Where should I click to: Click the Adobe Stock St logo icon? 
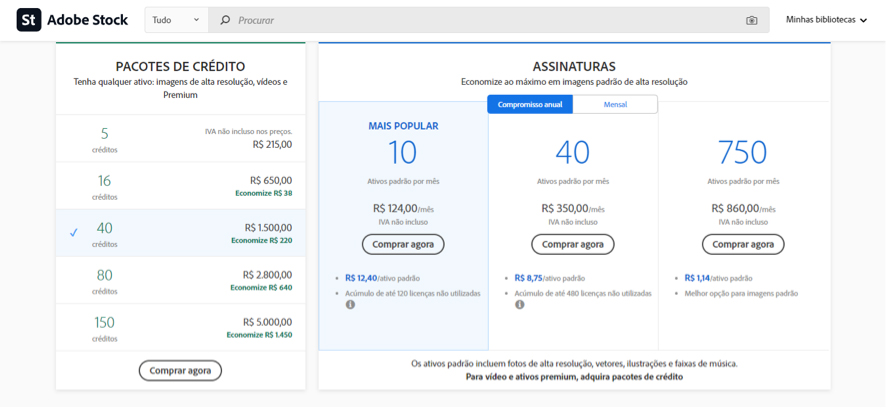point(29,20)
